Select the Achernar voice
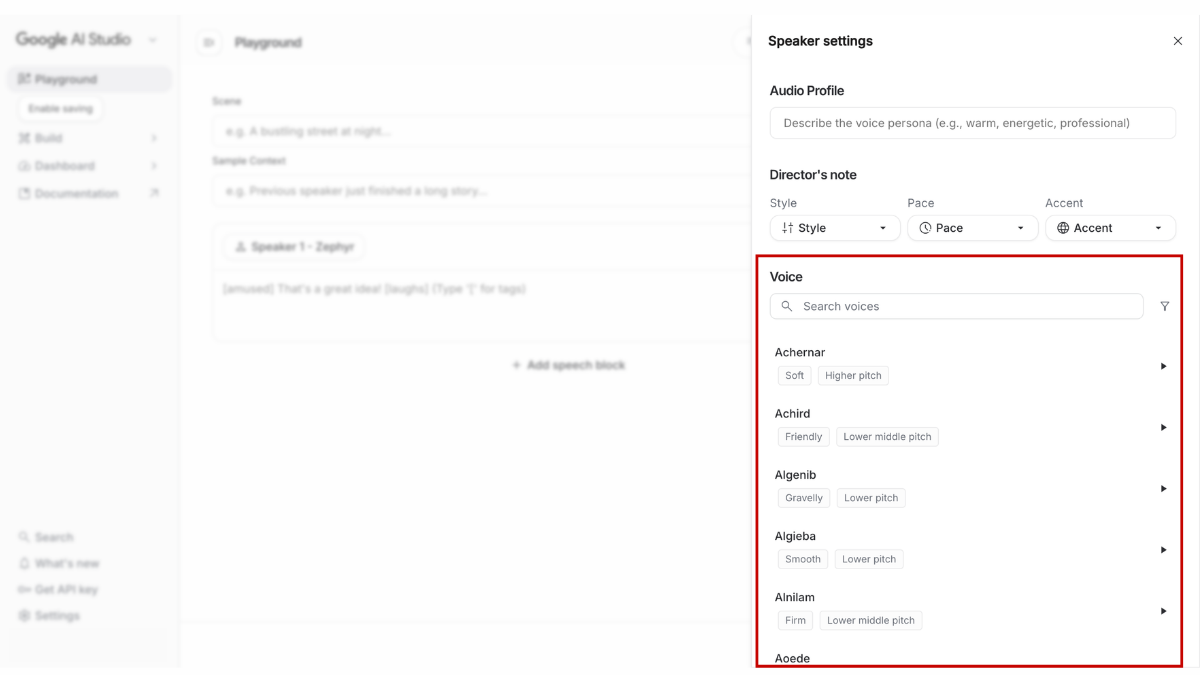This screenshot has height=675, width=1200. tap(800, 352)
